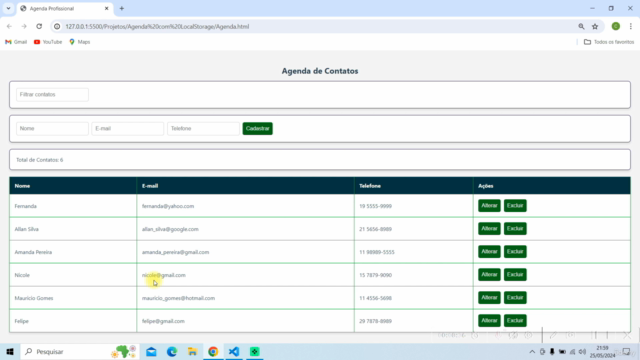Image resolution: width=640 pixels, height=360 pixels.
Task: Click Alterar for Fernanda
Action: 489,206
